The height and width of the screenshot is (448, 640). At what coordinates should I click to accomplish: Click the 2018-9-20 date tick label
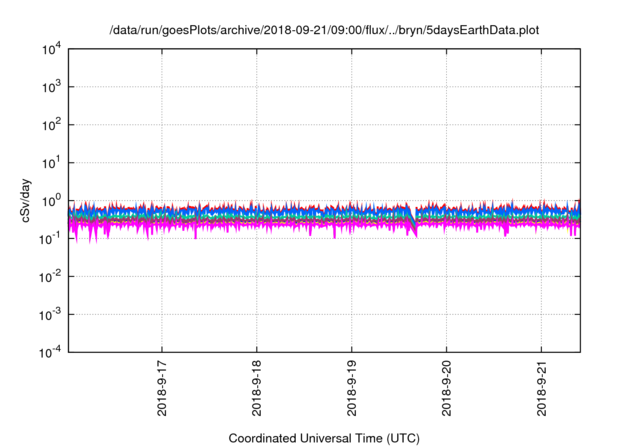click(447, 388)
